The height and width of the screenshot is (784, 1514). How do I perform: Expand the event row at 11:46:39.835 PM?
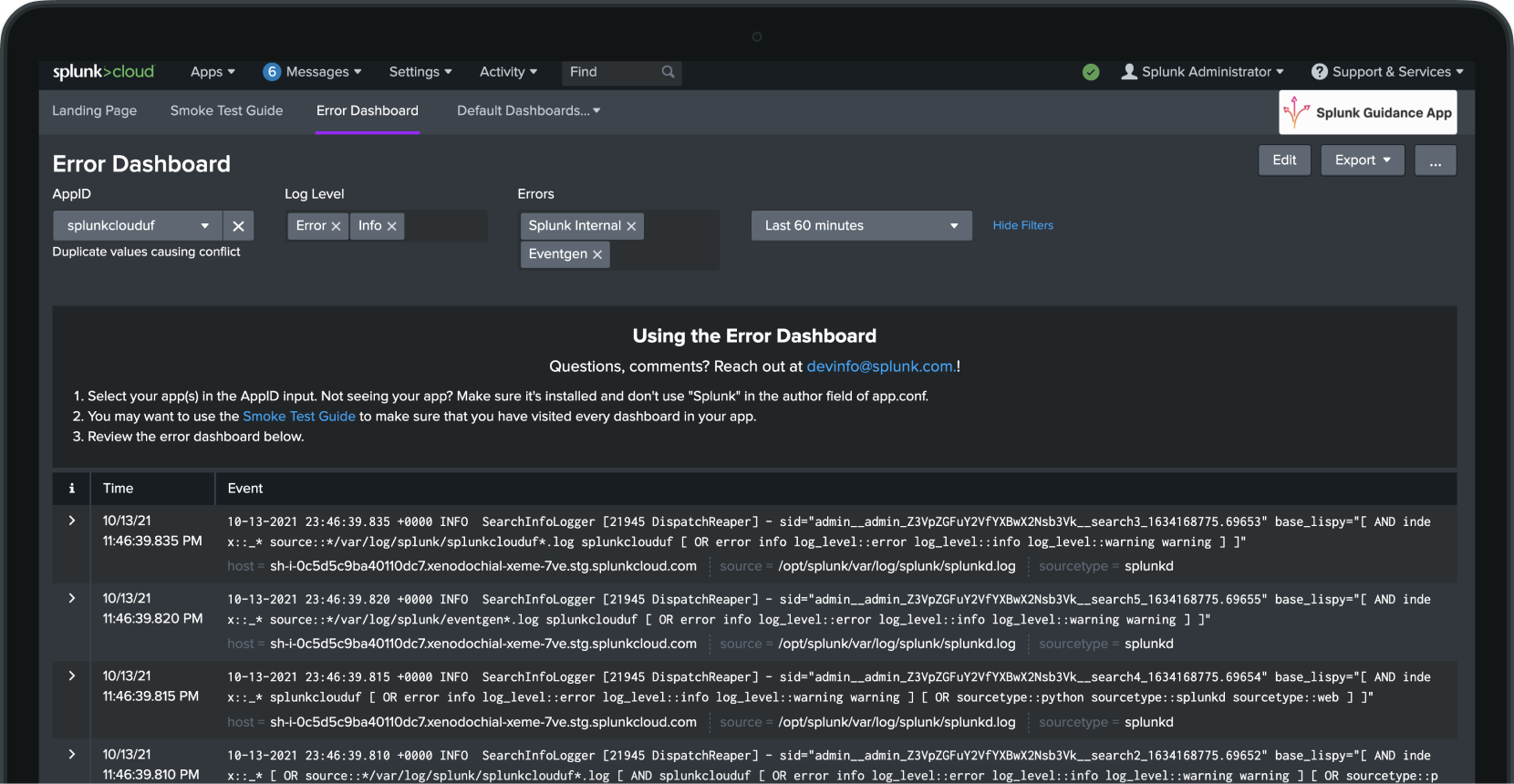point(71,521)
